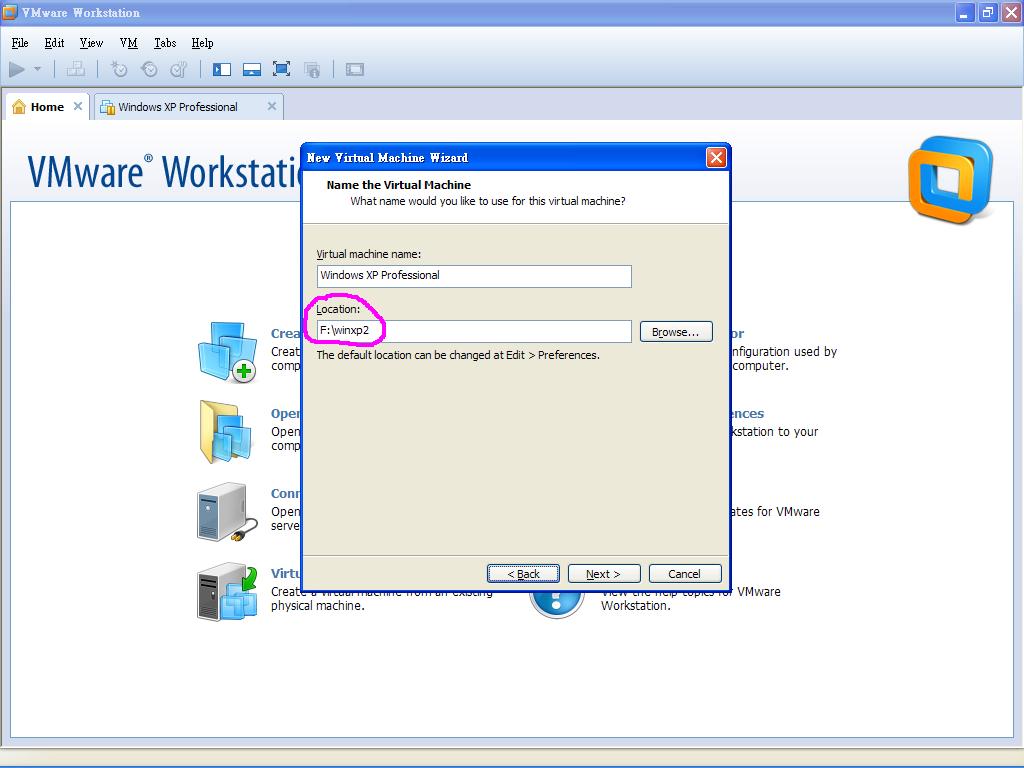Click the Virtual machine name field
The width and height of the screenshot is (1024, 768).
[x=474, y=276]
